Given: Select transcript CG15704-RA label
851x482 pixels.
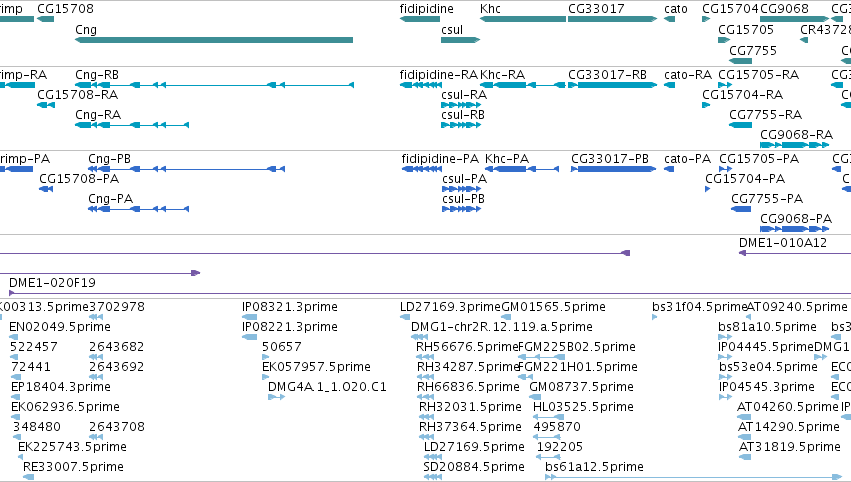Looking at the screenshot, I should (x=742, y=95).
